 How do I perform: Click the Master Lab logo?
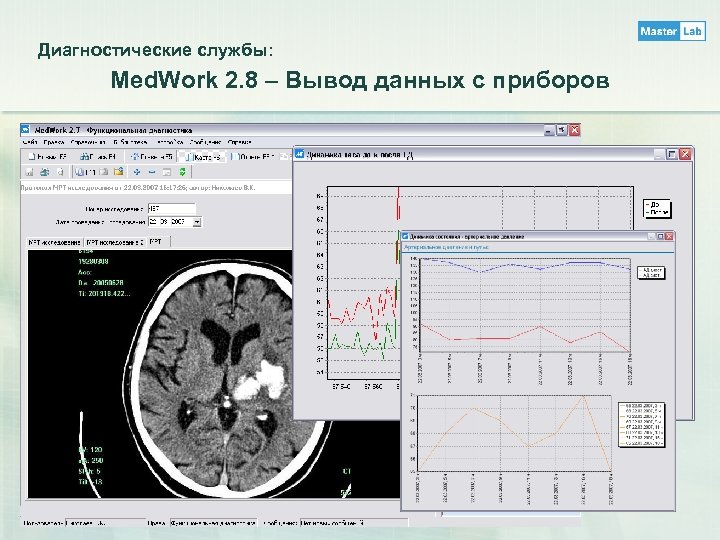click(x=672, y=31)
